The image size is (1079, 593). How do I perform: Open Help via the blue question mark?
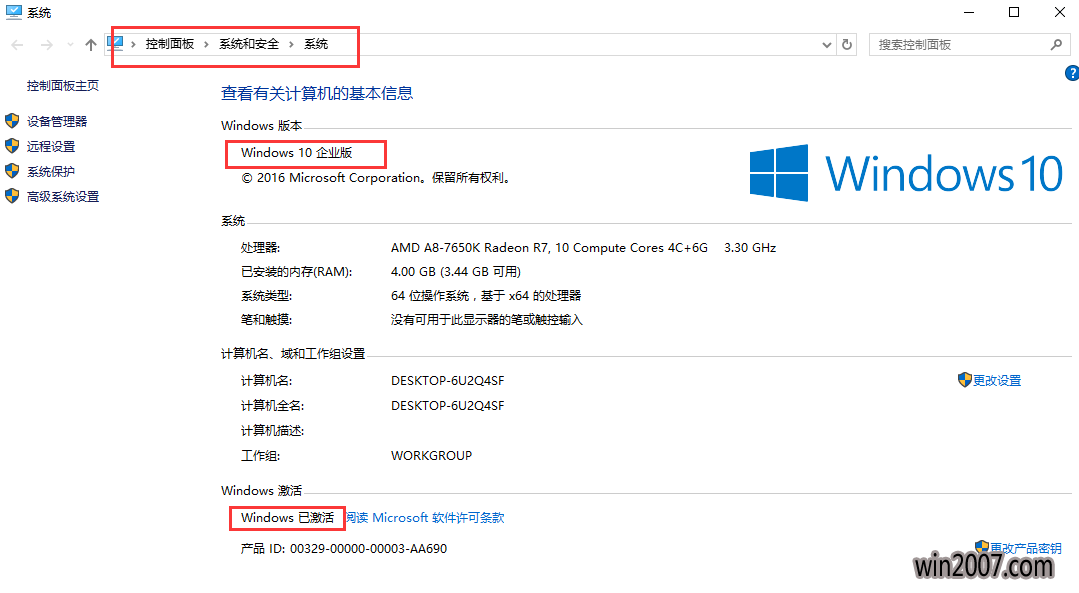point(1070,73)
